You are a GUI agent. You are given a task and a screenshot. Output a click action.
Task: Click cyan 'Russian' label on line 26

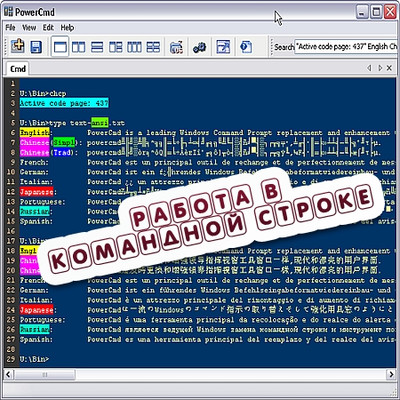tap(34, 330)
